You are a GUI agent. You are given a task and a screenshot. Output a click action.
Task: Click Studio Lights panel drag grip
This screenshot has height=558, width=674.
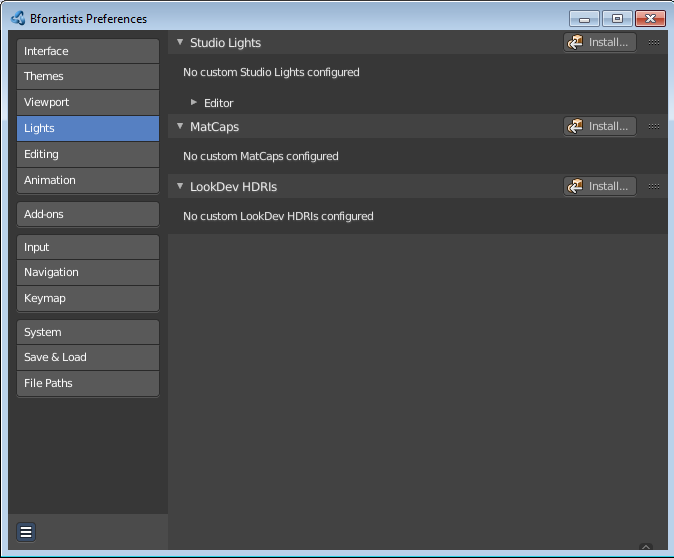click(x=654, y=43)
